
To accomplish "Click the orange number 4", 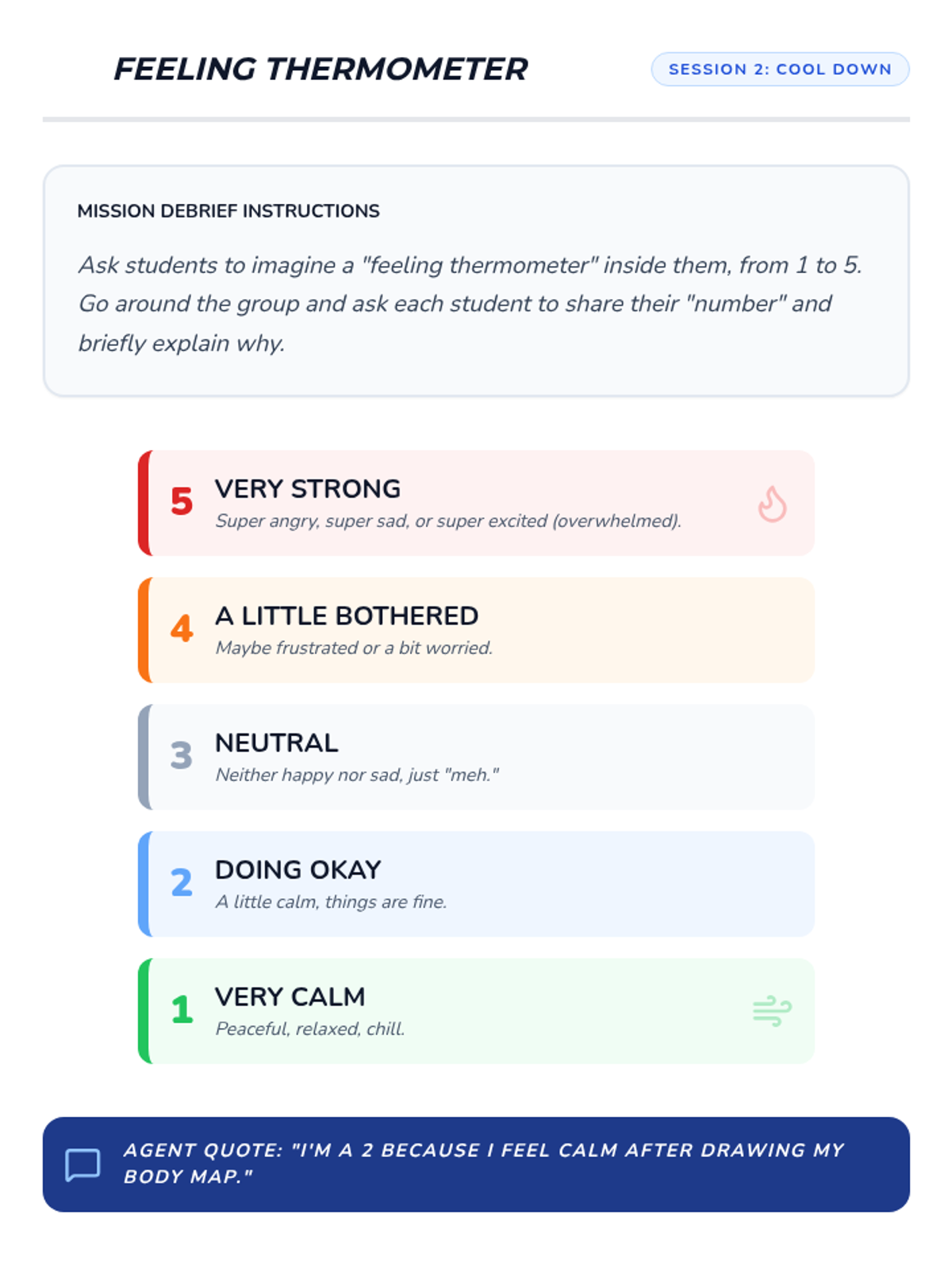I will click(x=182, y=629).
